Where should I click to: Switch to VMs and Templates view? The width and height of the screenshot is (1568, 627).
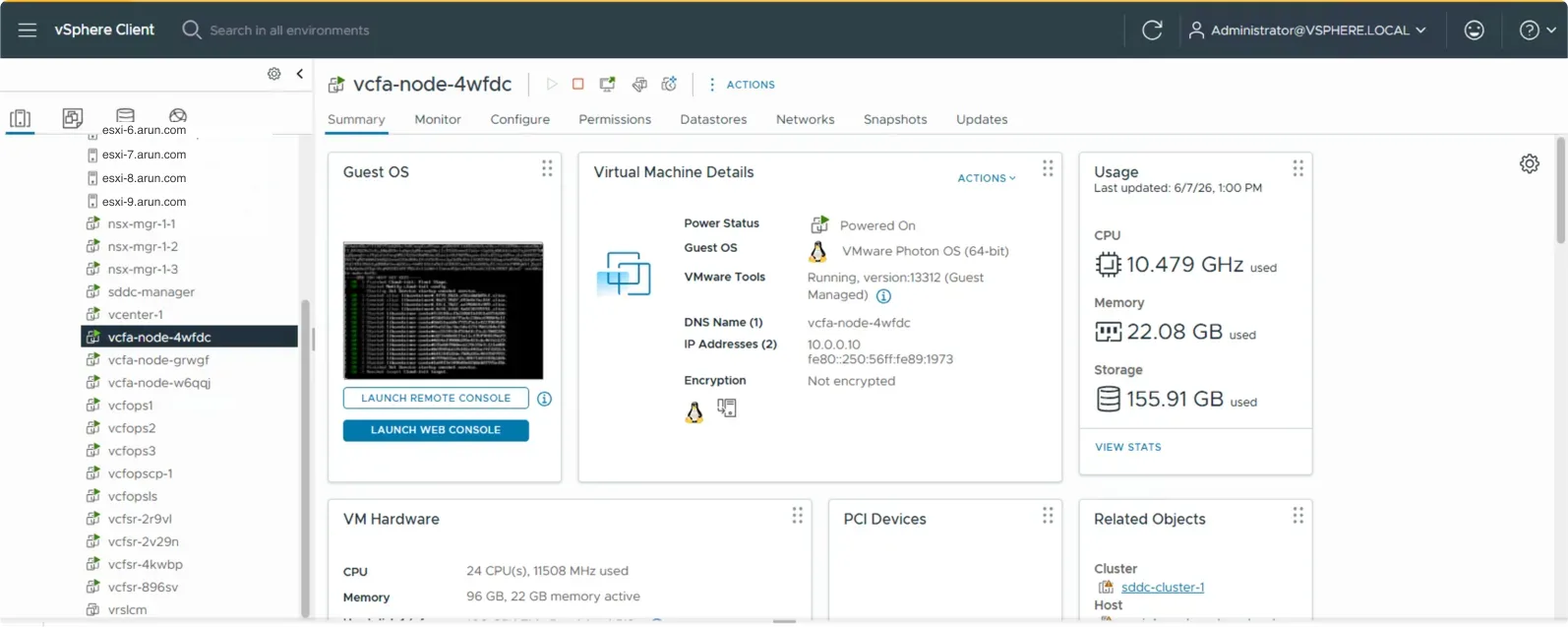pos(73,118)
